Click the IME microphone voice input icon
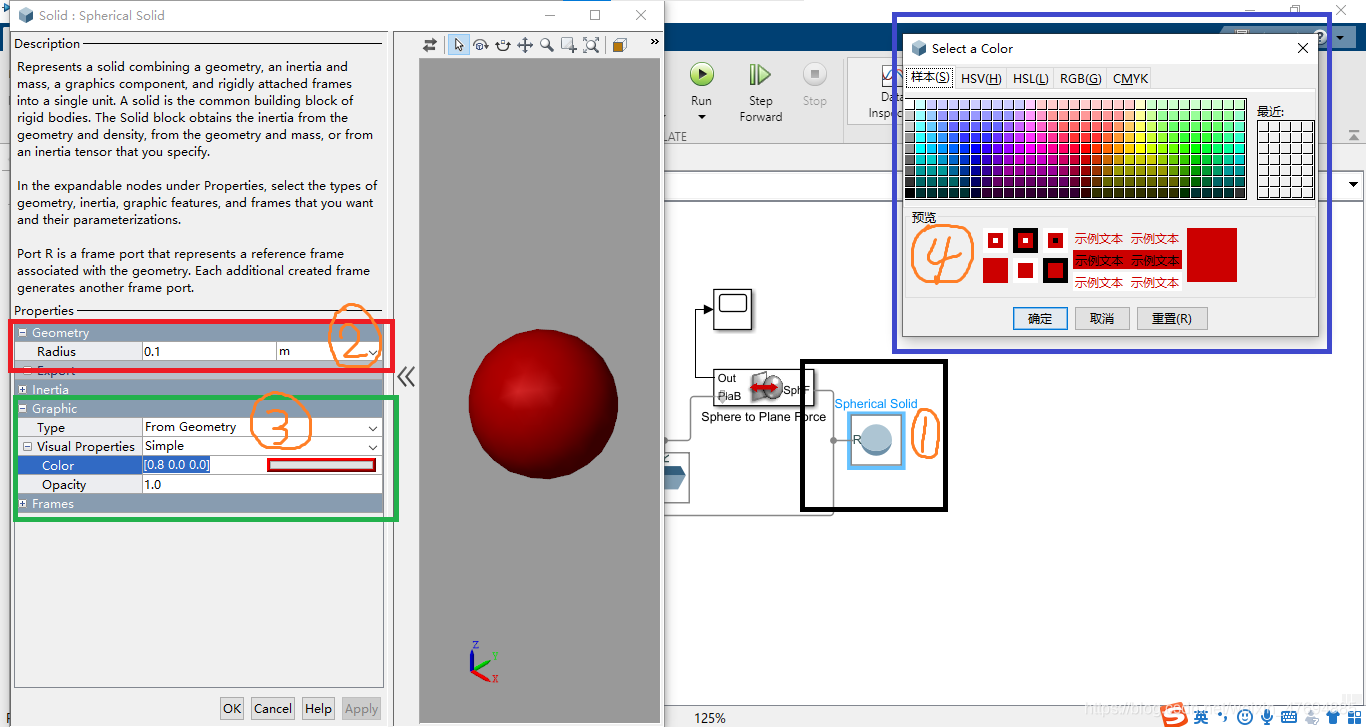The height and width of the screenshot is (727, 1366). click(1267, 716)
